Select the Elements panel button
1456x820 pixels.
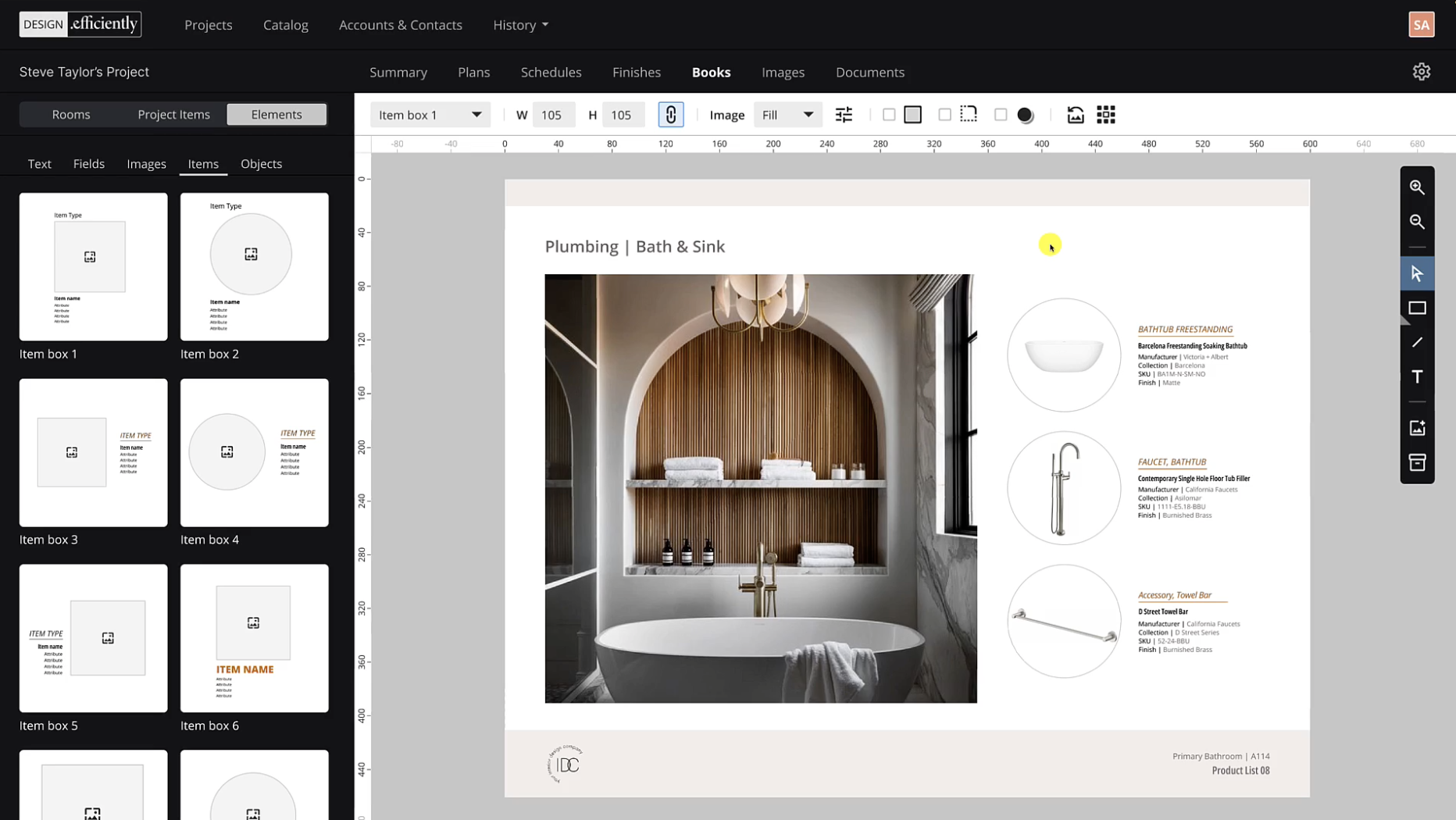[x=277, y=114]
